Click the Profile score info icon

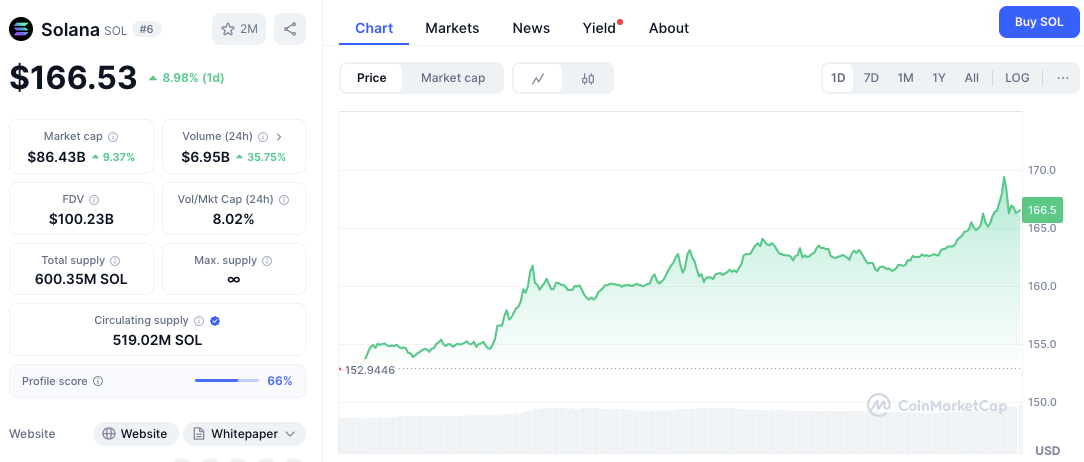[98, 381]
